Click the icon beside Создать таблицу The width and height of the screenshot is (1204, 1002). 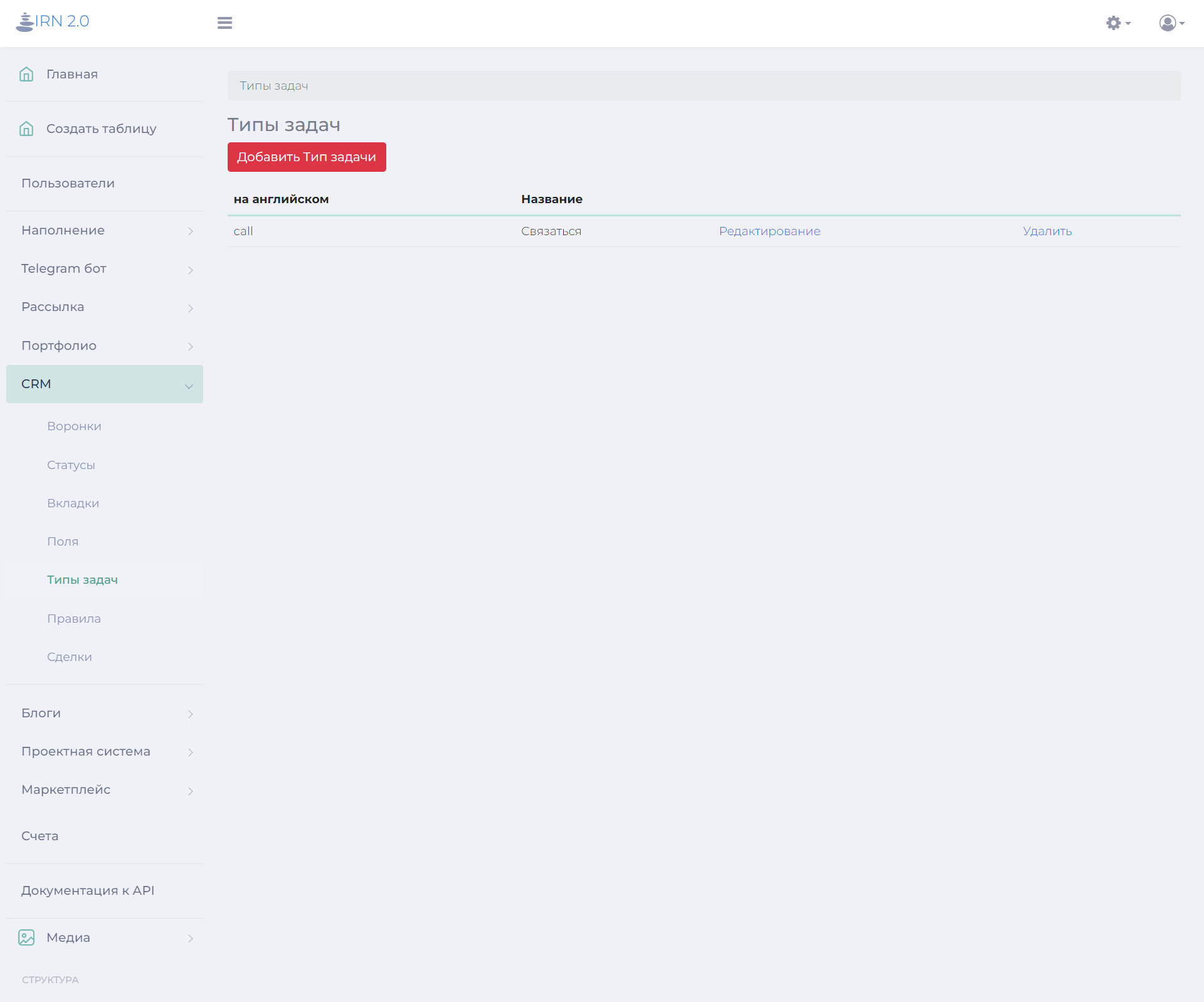26,129
